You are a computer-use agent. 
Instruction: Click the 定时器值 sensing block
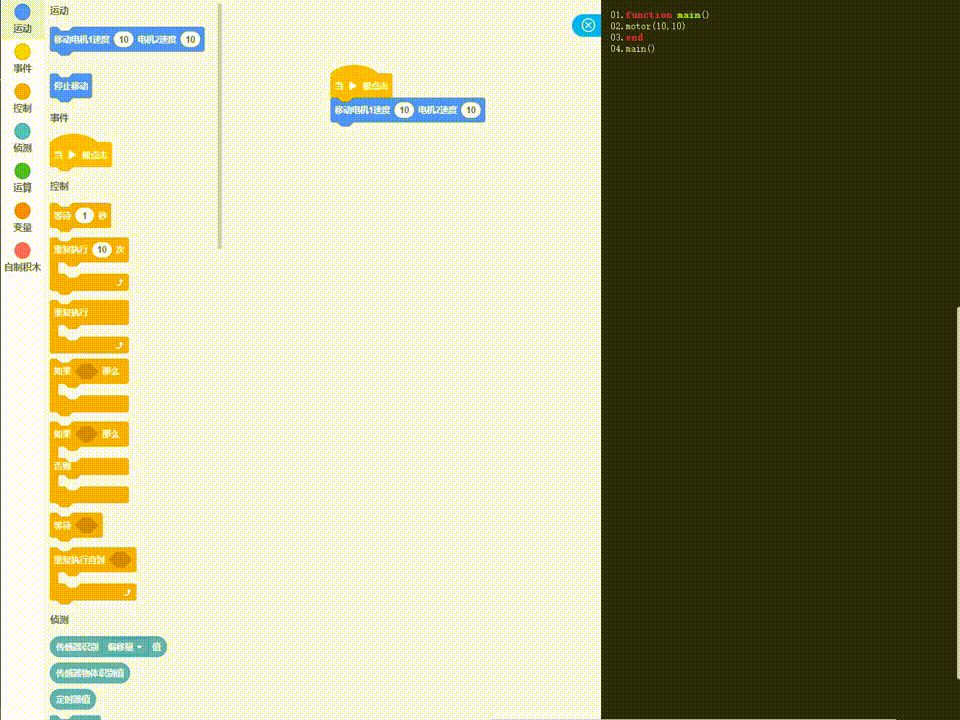tap(74, 699)
